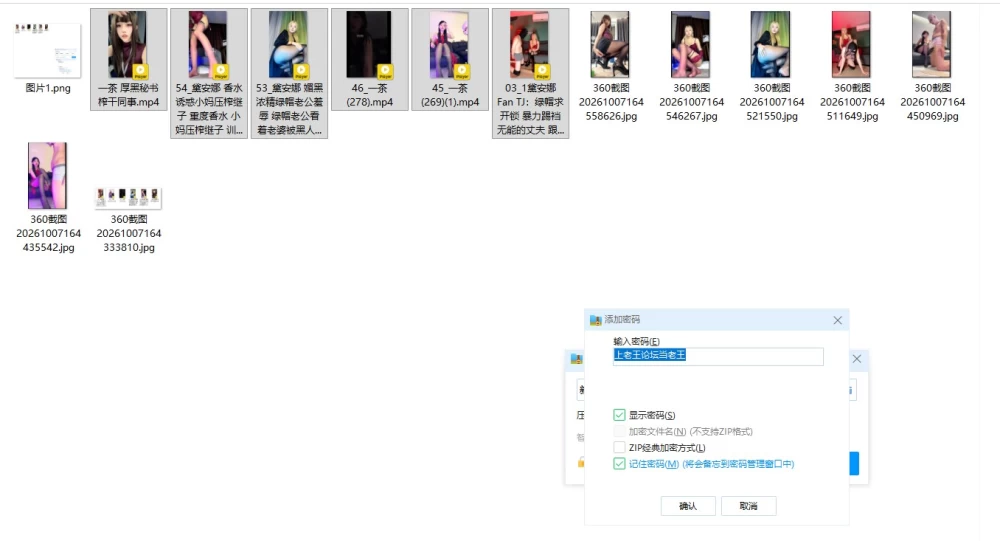The image size is (1000, 541).
Task: Toggle the 显示密码 checkbox
Action: [x=619, y=415]
